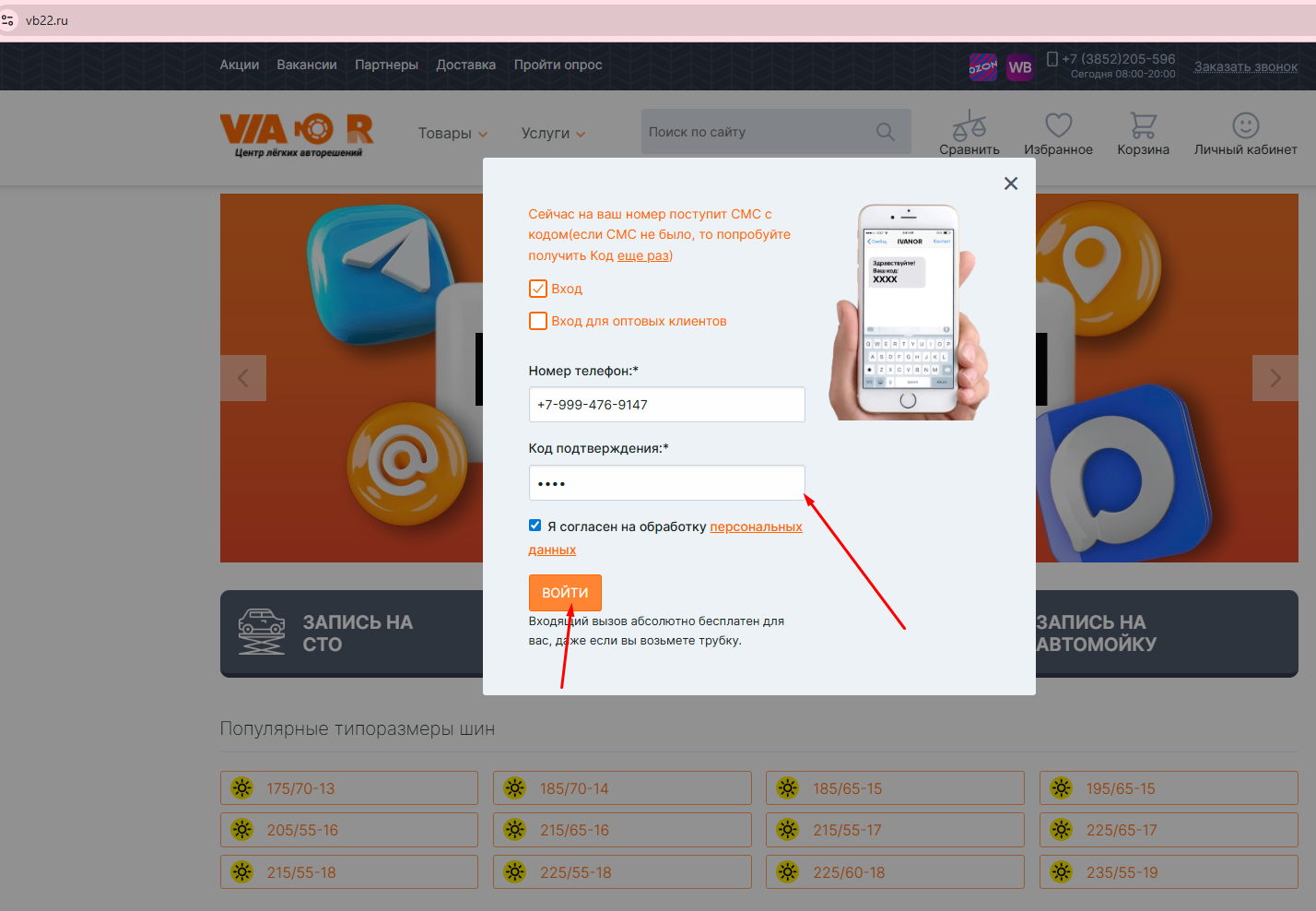Screen dimensions: 1316x911
Task: Go to next banner slide arrow
Action: point(1275,378)
